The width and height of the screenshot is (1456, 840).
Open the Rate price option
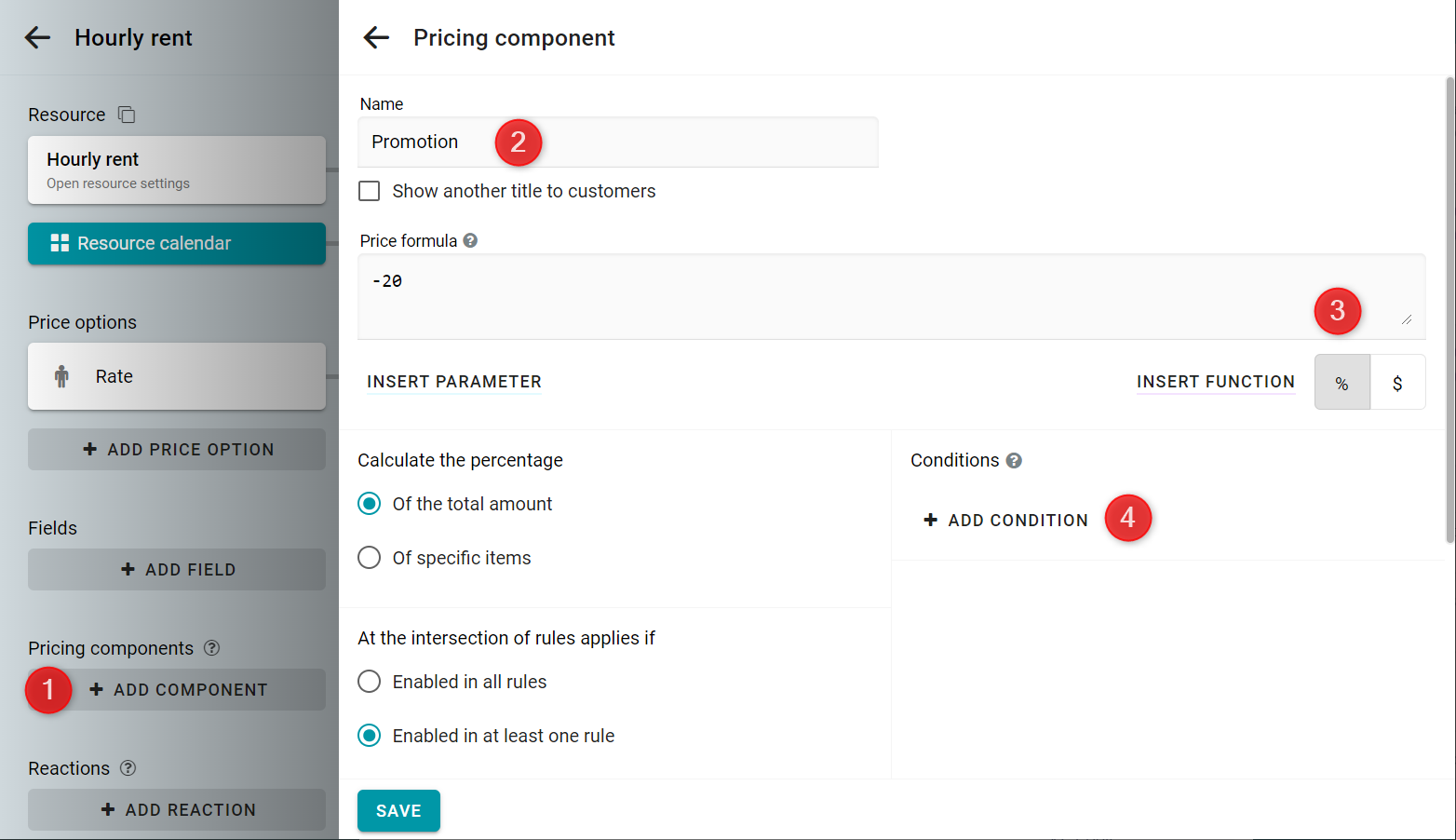[x=177, y=376]
